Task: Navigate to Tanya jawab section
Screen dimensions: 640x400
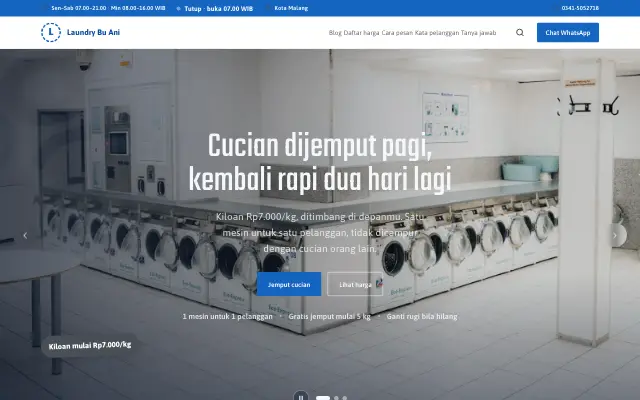Action: 478,33
